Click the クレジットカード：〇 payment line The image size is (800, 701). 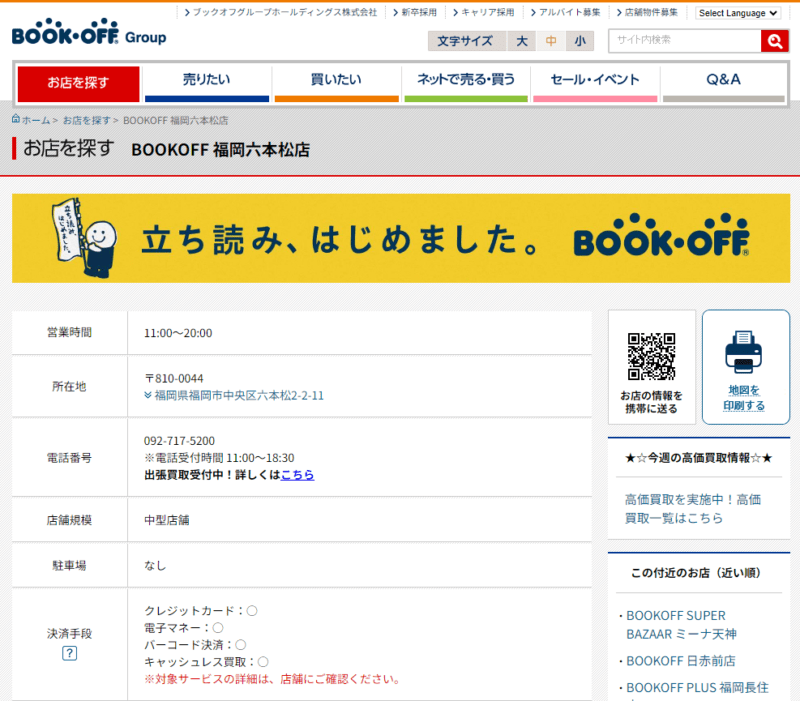(x=201, y=611)
